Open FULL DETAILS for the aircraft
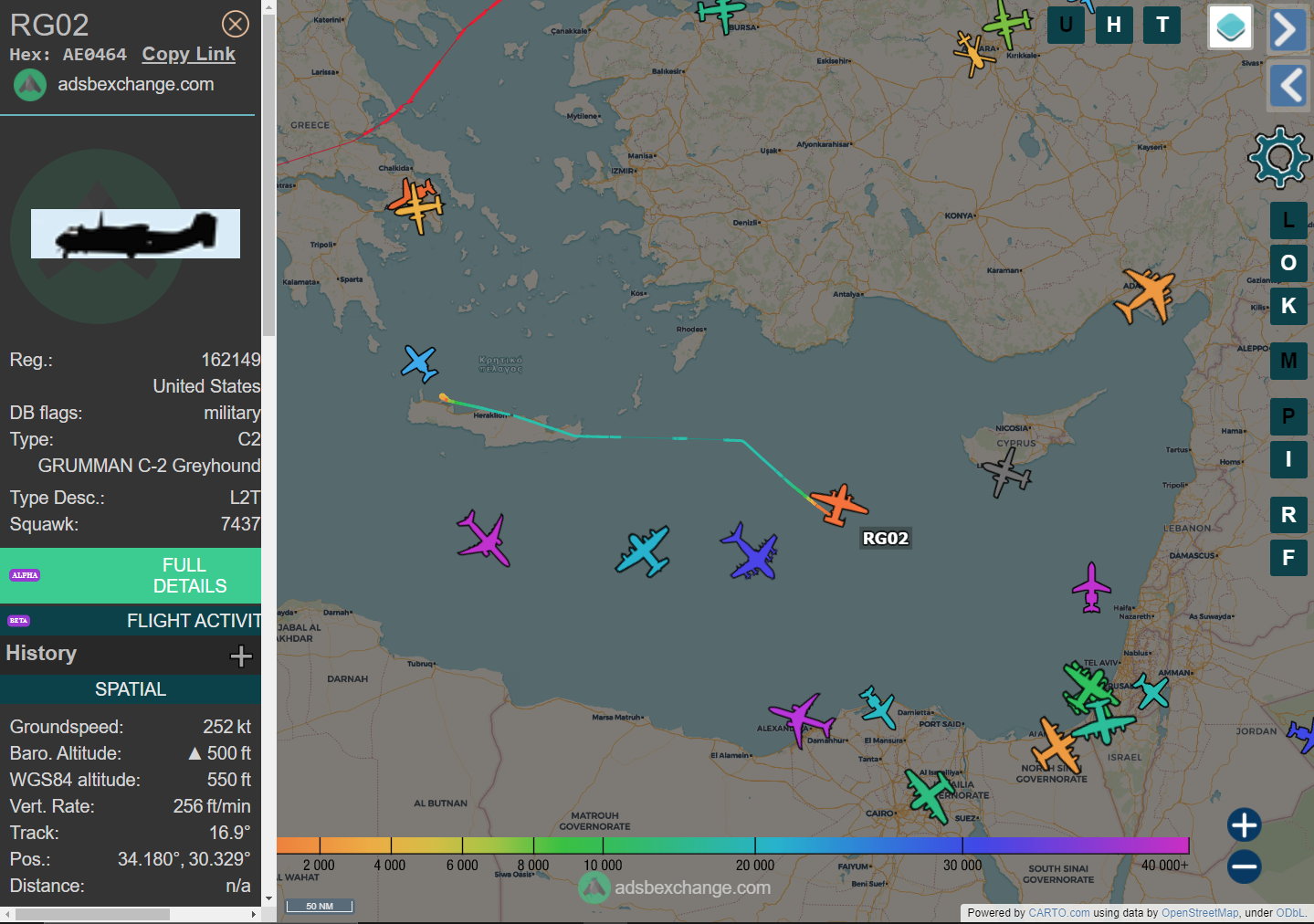Viewport: 1314px width, 924px height. click(131, 575)
